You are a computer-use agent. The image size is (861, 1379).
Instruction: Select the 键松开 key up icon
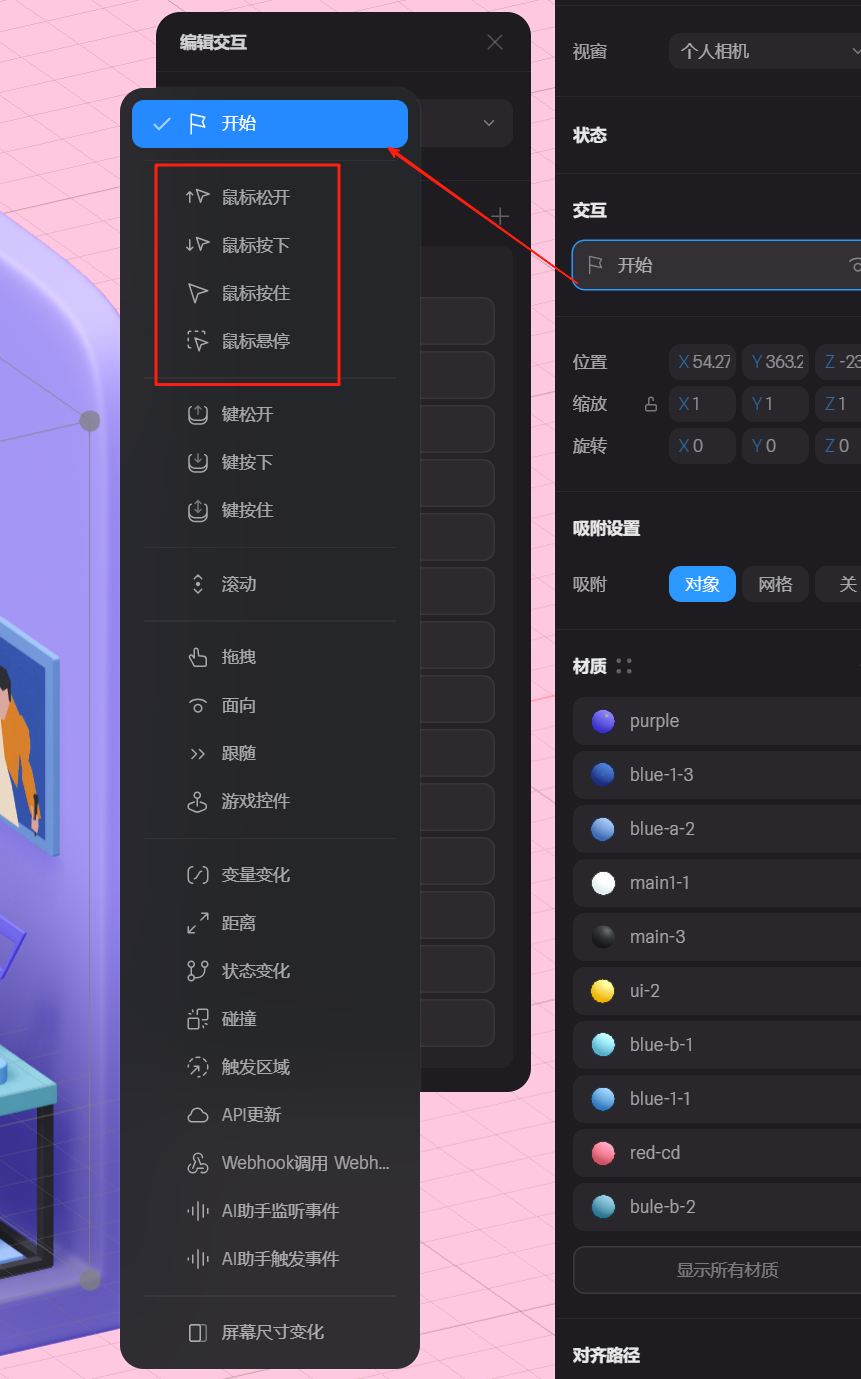[x=198, y=414]
